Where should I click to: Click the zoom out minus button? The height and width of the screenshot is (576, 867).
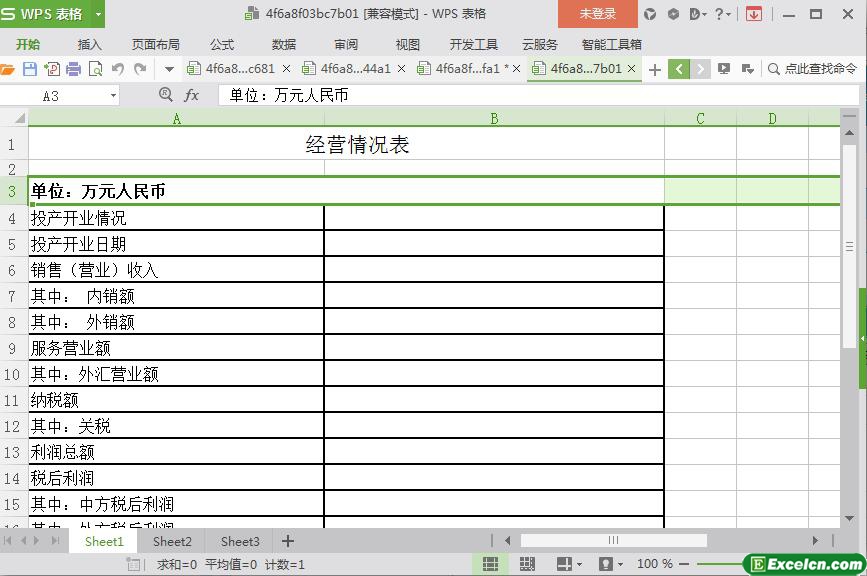click(x=684, y=564)
